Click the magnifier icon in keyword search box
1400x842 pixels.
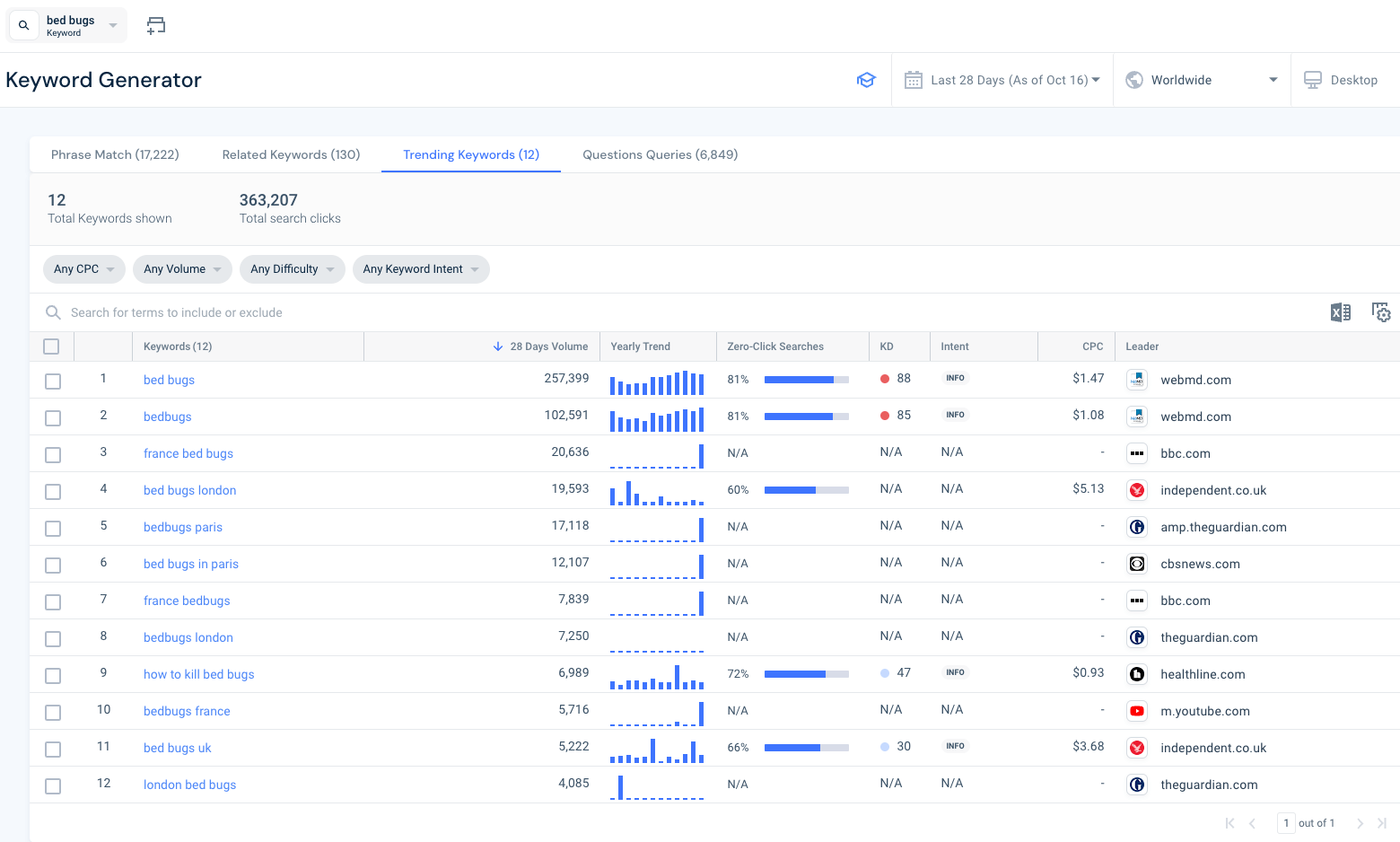coord(24,26)
